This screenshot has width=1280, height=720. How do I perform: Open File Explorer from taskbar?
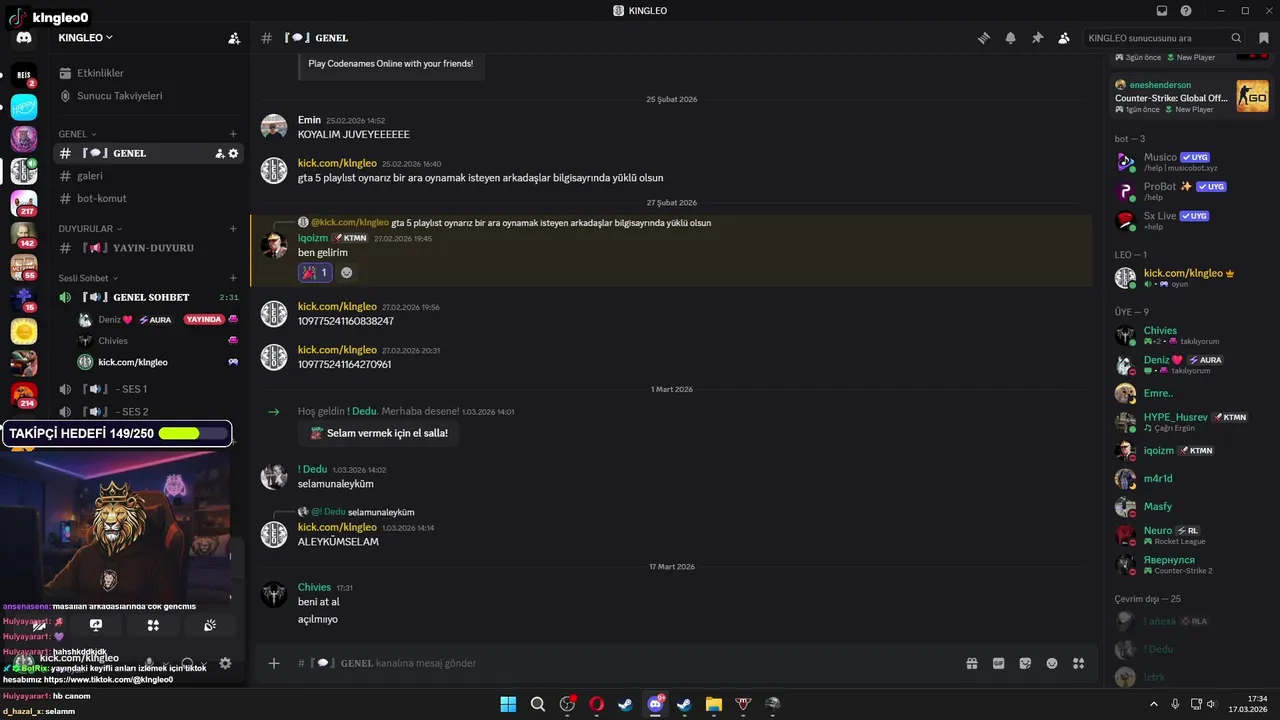(713, 704)
